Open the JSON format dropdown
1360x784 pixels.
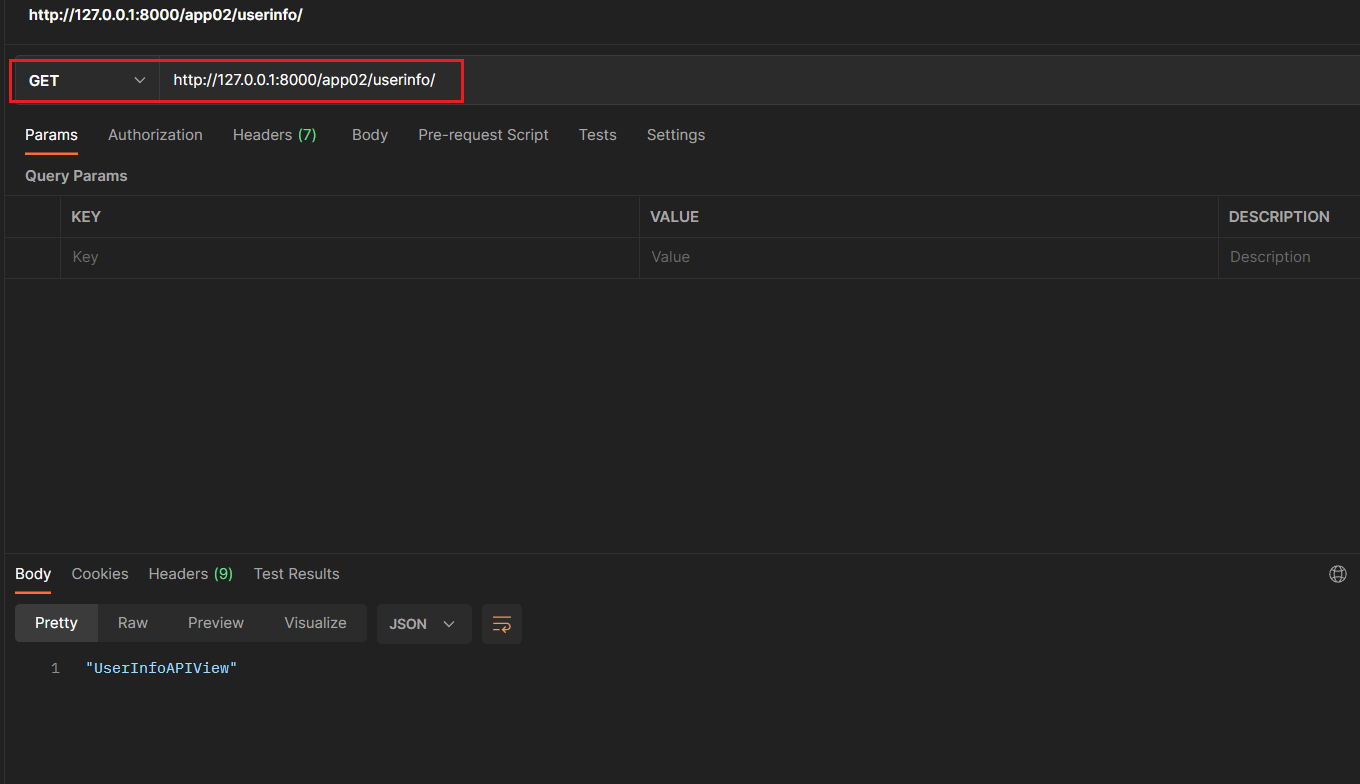point(424,624)
